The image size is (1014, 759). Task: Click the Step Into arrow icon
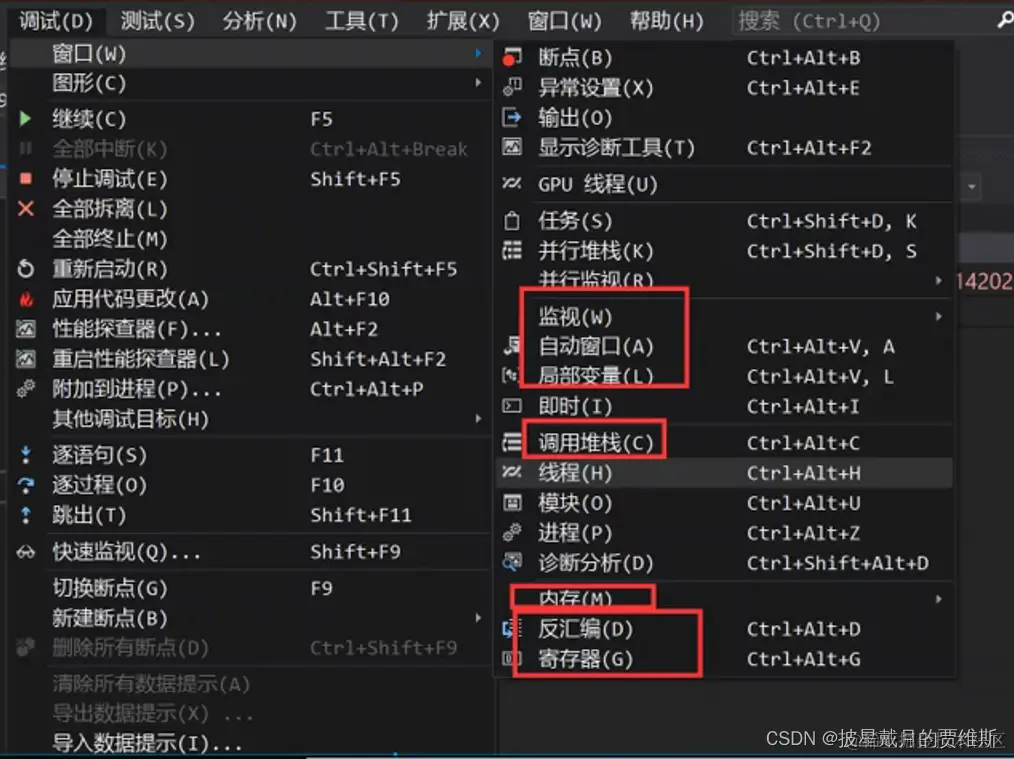coord(26,454)
